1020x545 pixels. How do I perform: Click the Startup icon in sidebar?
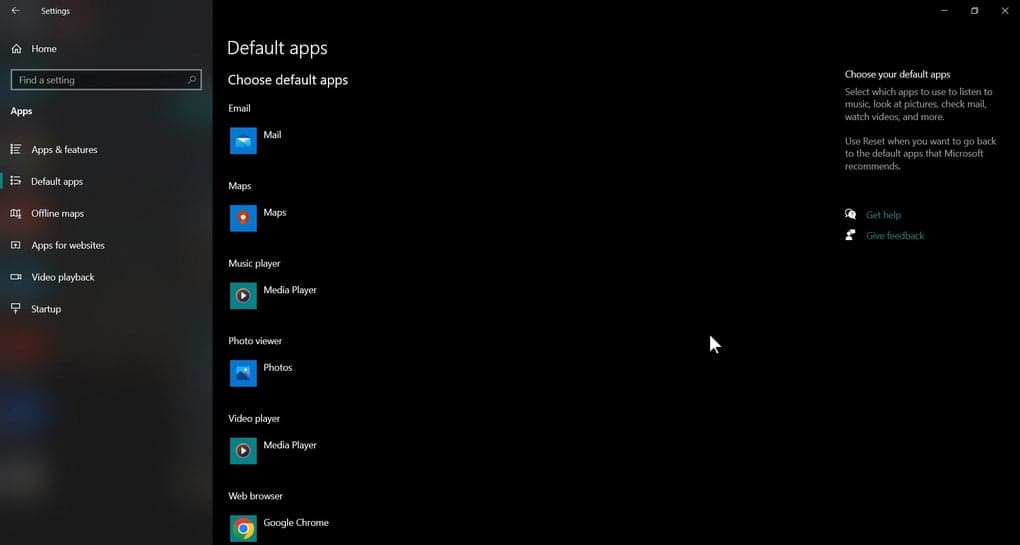[x=16, y=309]
